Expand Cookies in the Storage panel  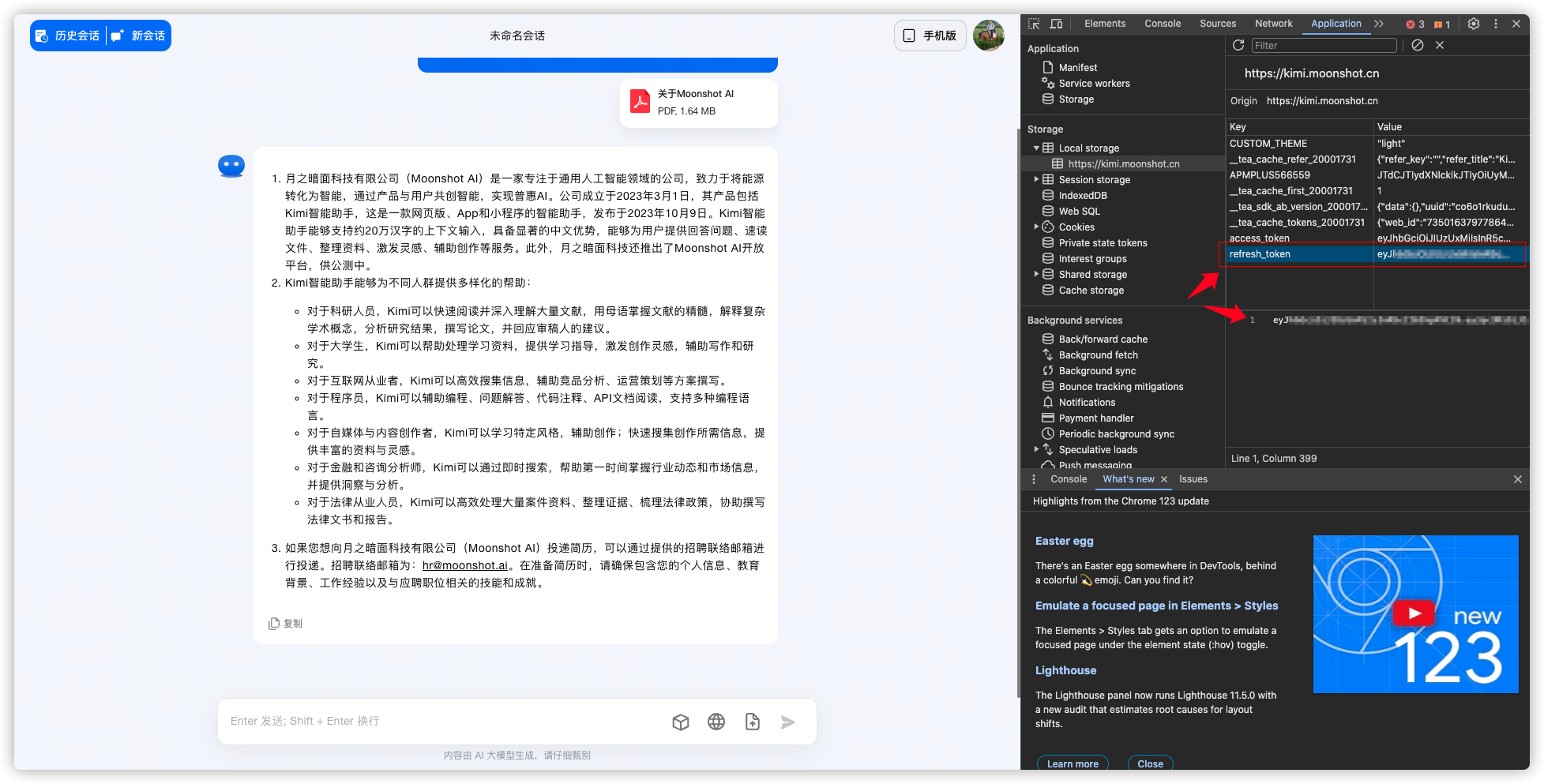[1037, 227]
